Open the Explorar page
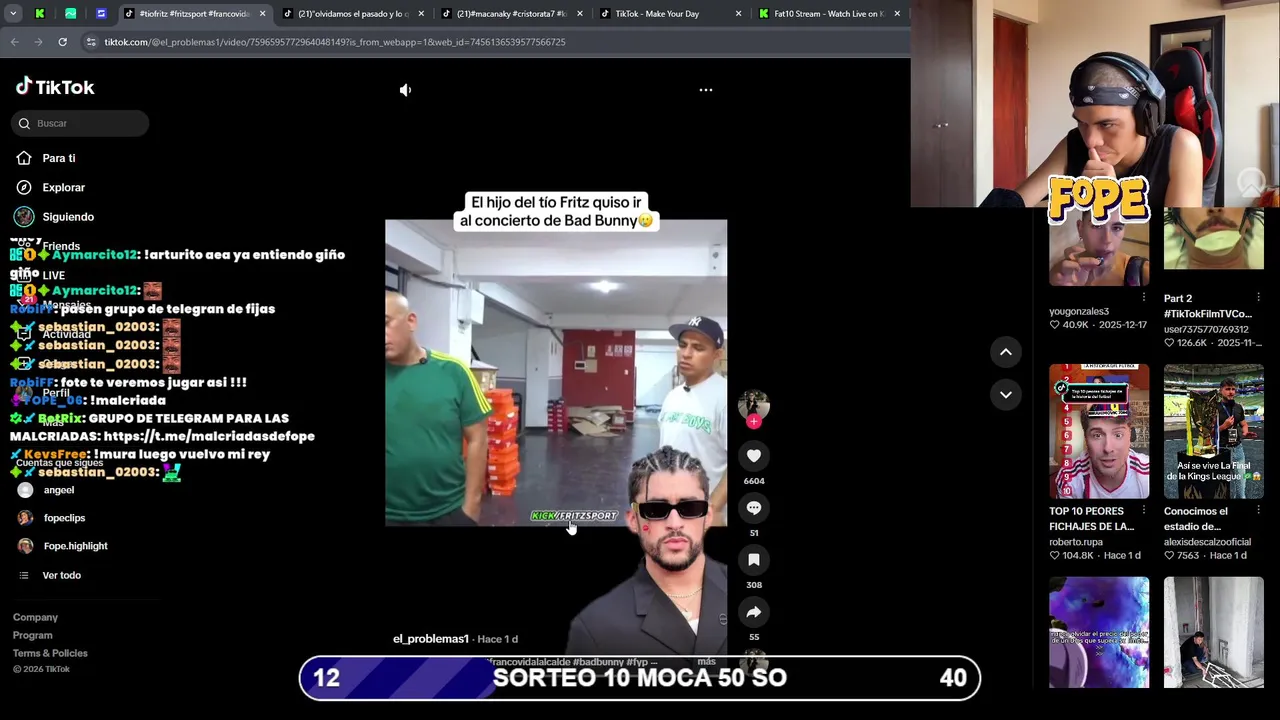1280x720 pixels. 63,187
